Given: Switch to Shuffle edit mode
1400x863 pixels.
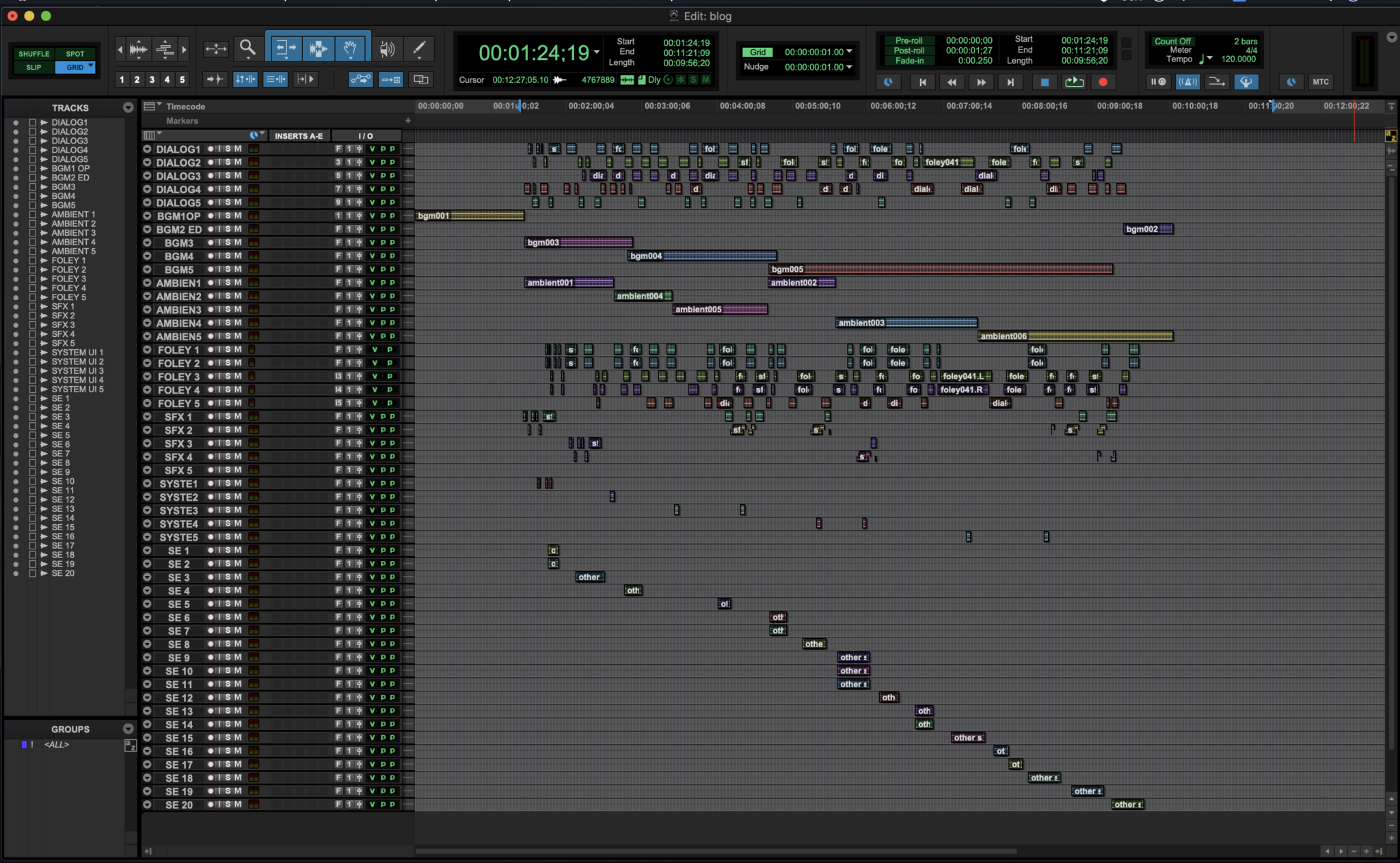Looking at the screenshot, I should 33,53.
